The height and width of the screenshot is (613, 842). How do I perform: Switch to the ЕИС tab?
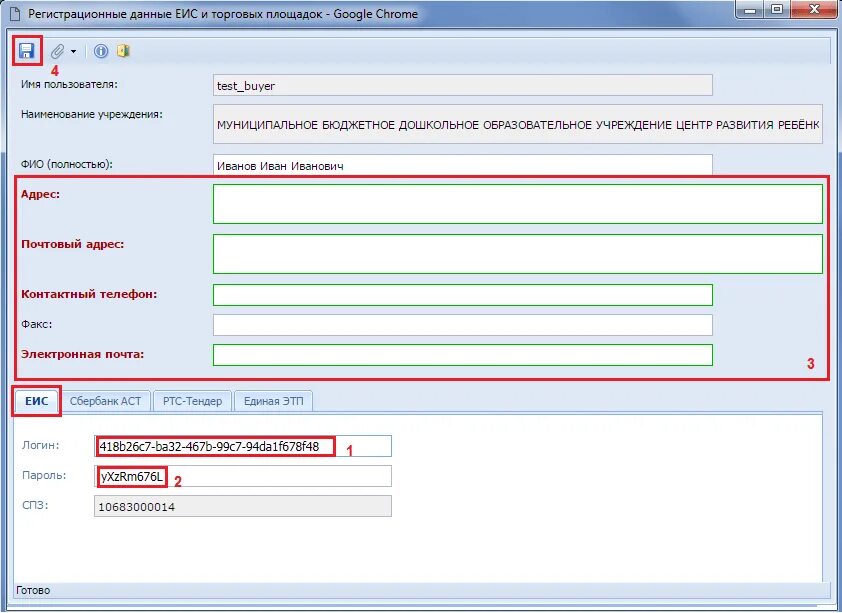37,401
